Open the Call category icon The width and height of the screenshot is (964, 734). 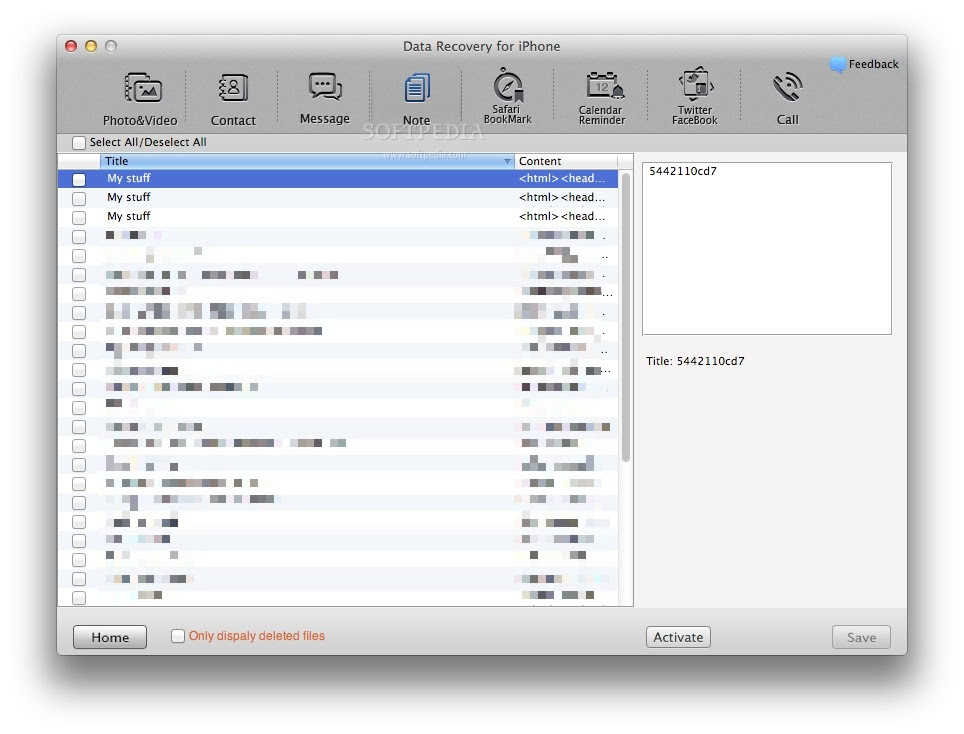[788, 87]
